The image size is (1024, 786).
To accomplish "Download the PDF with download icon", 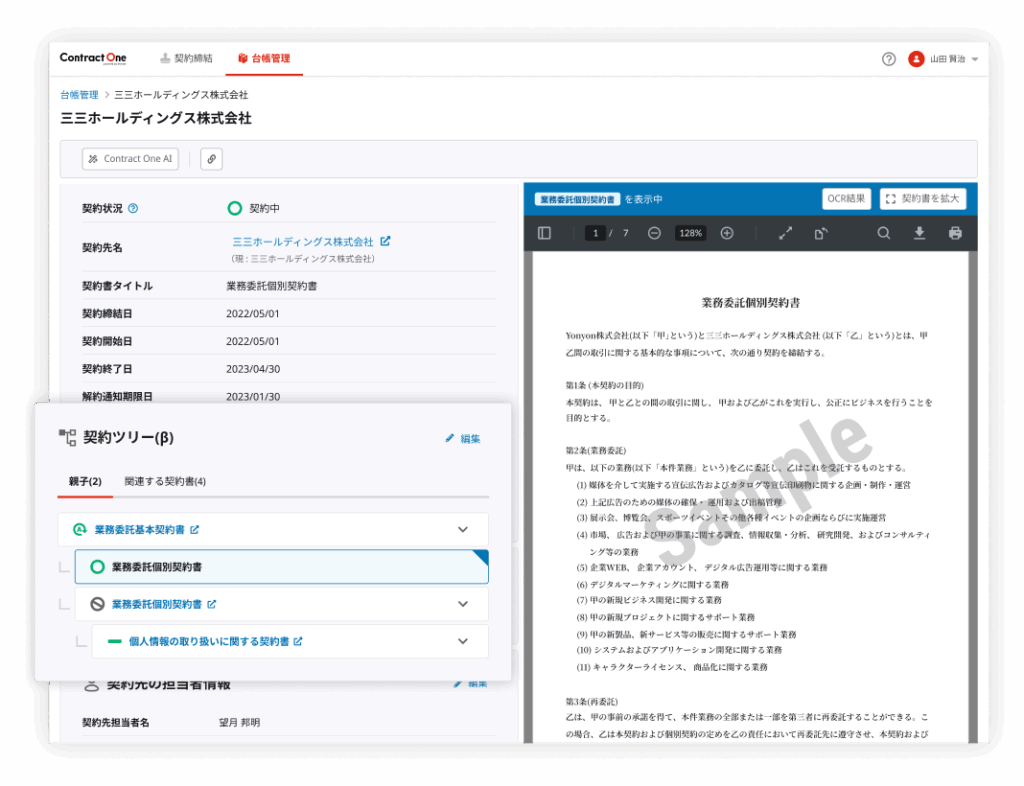I will [x=920, y=233].
